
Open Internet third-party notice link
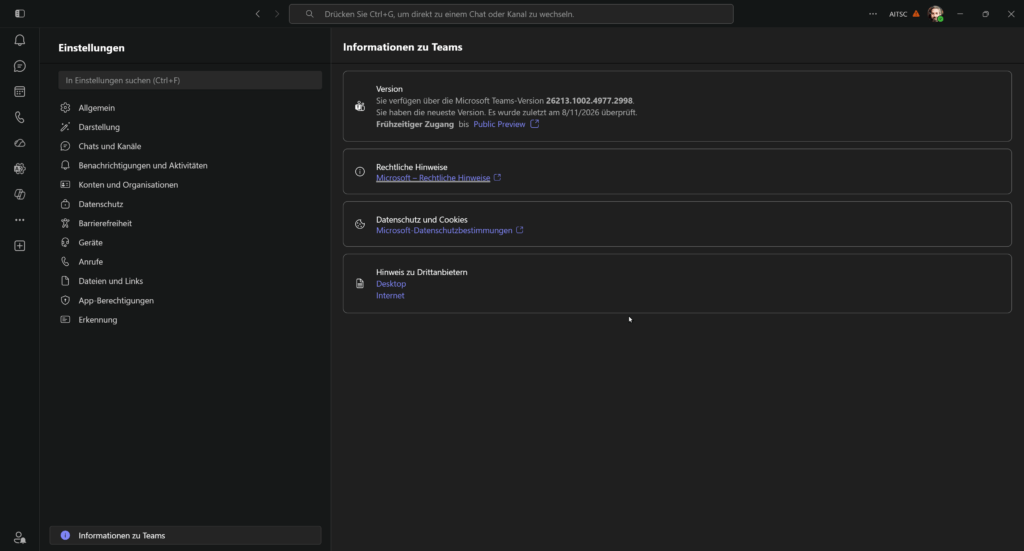[x=390, y=295]
